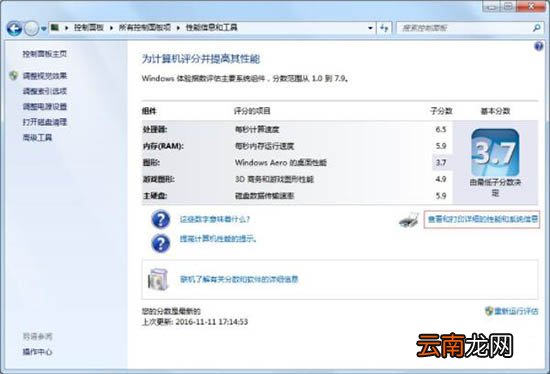Click the control panel icon in address bar
The width and height of the screenshot is (550, 374).
point(55,27)
